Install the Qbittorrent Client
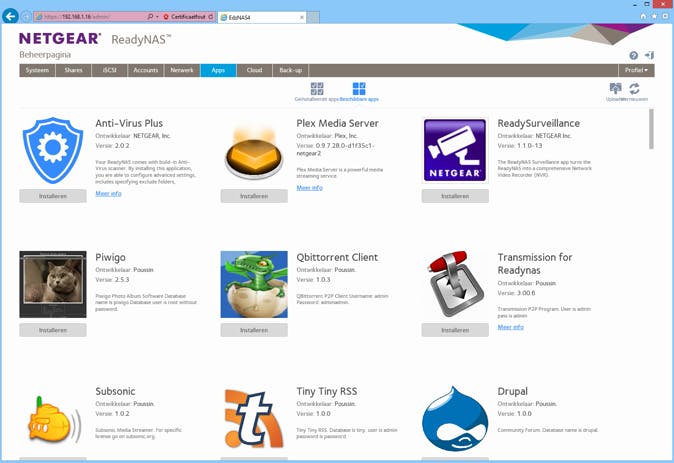This screenshot has height=463, width=674. 254,330
